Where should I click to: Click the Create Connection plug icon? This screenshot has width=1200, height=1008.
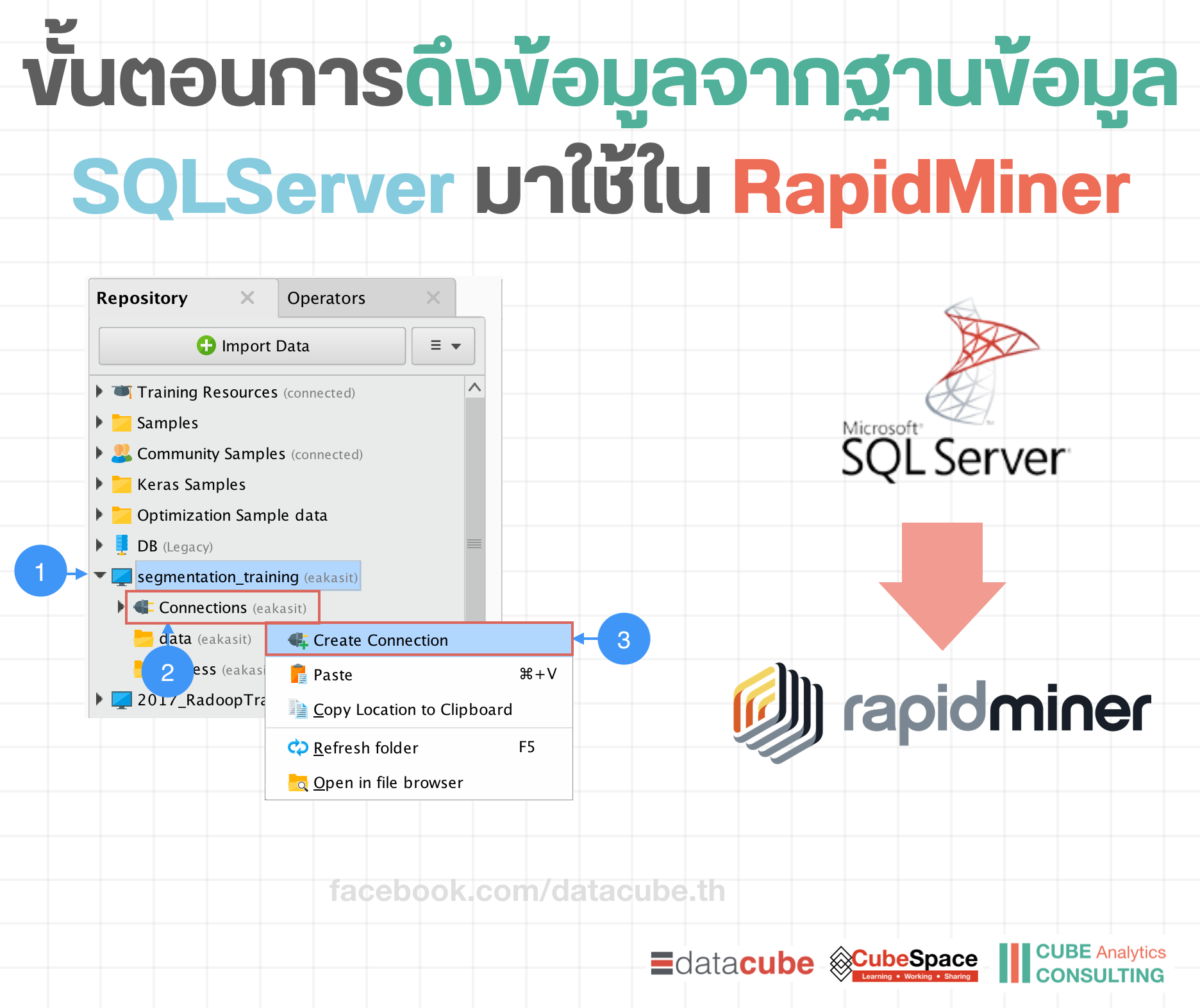click(298, 640)
